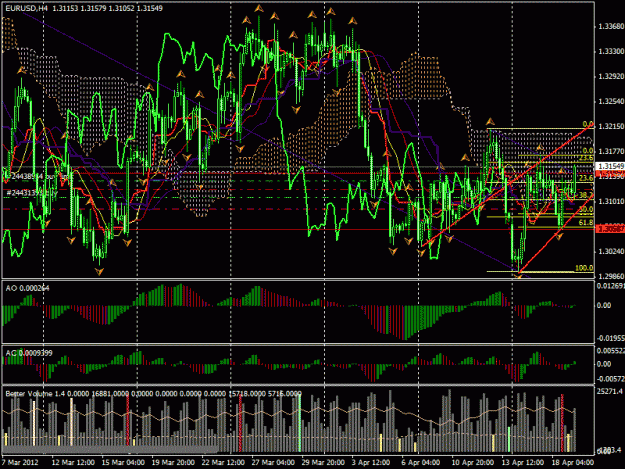Click the volume scale value 25271.4
Screen dimensions: 625x469
pos(610,391)
